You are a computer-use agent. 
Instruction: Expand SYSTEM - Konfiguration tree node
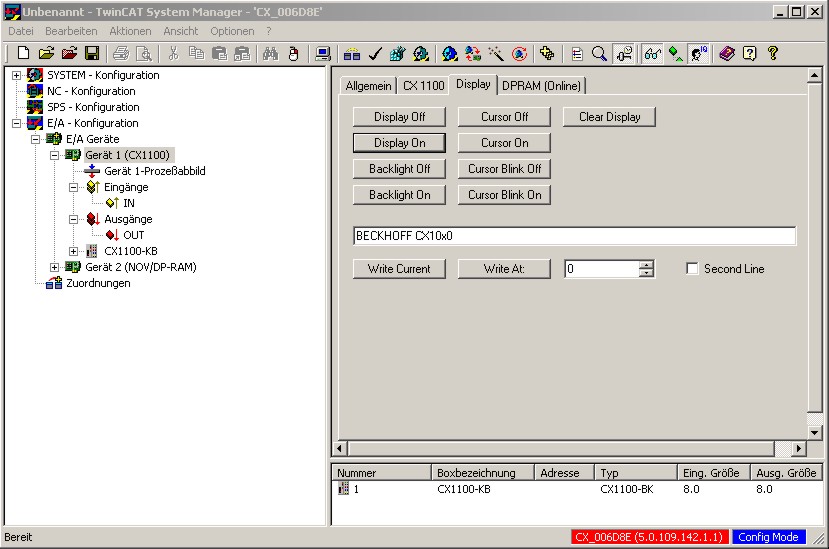pyautogui.click(x=16, y=75)
